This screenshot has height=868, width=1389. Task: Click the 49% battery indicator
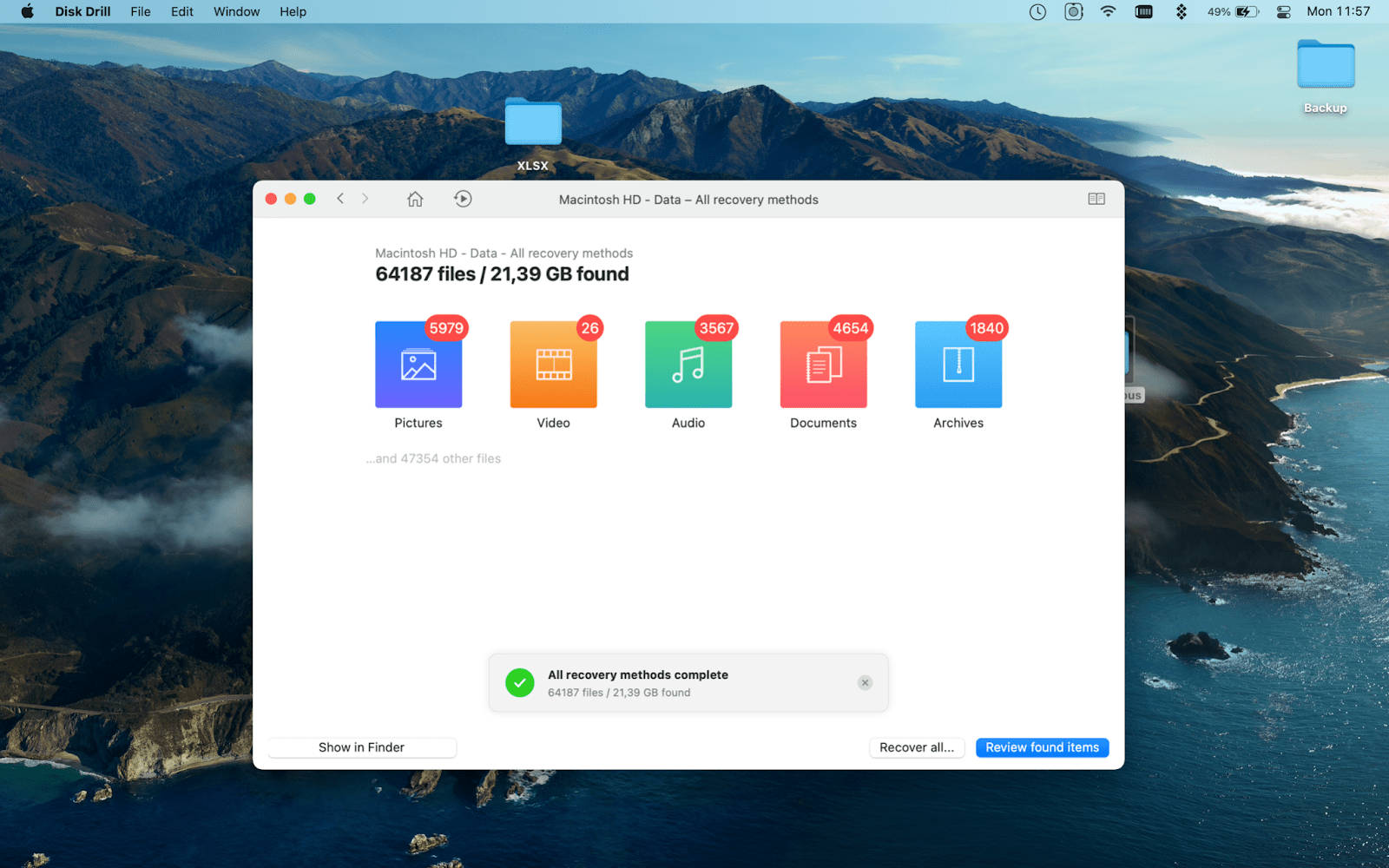click(x=1233, y=11)
